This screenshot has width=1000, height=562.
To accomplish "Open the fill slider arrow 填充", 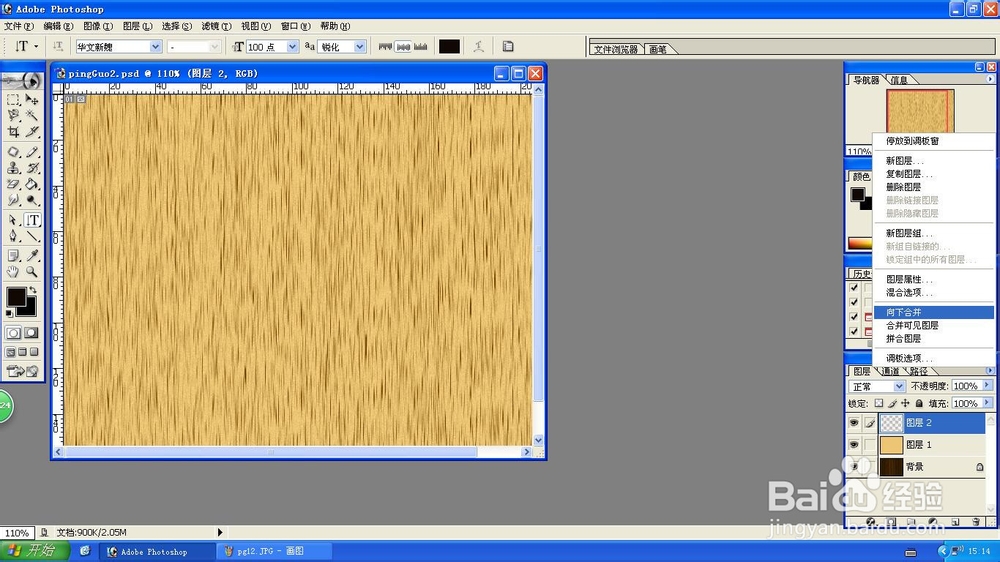I will (987, 403).
